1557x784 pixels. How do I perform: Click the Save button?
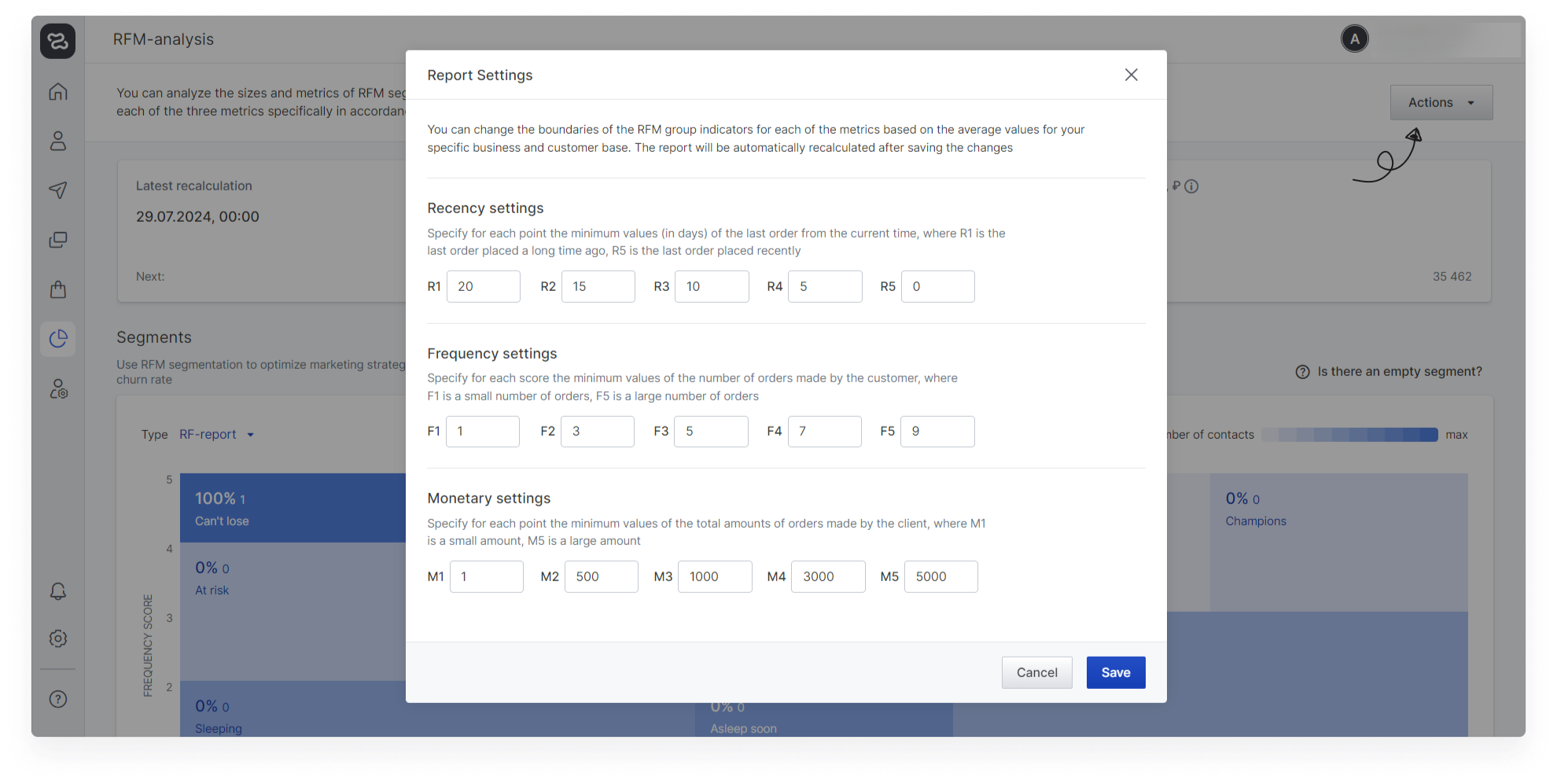[1115, 673]
